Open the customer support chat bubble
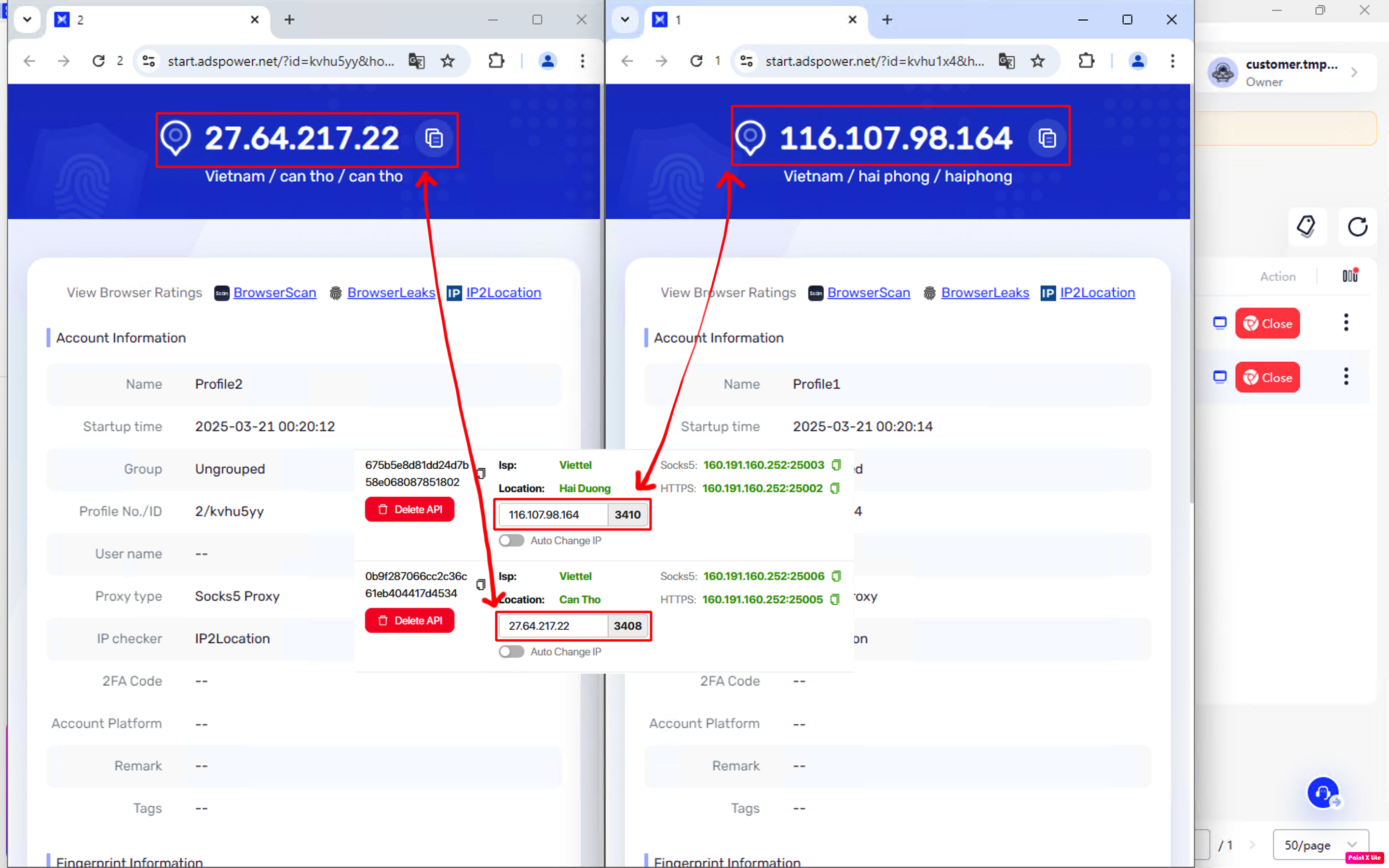 coord(1323,793)
